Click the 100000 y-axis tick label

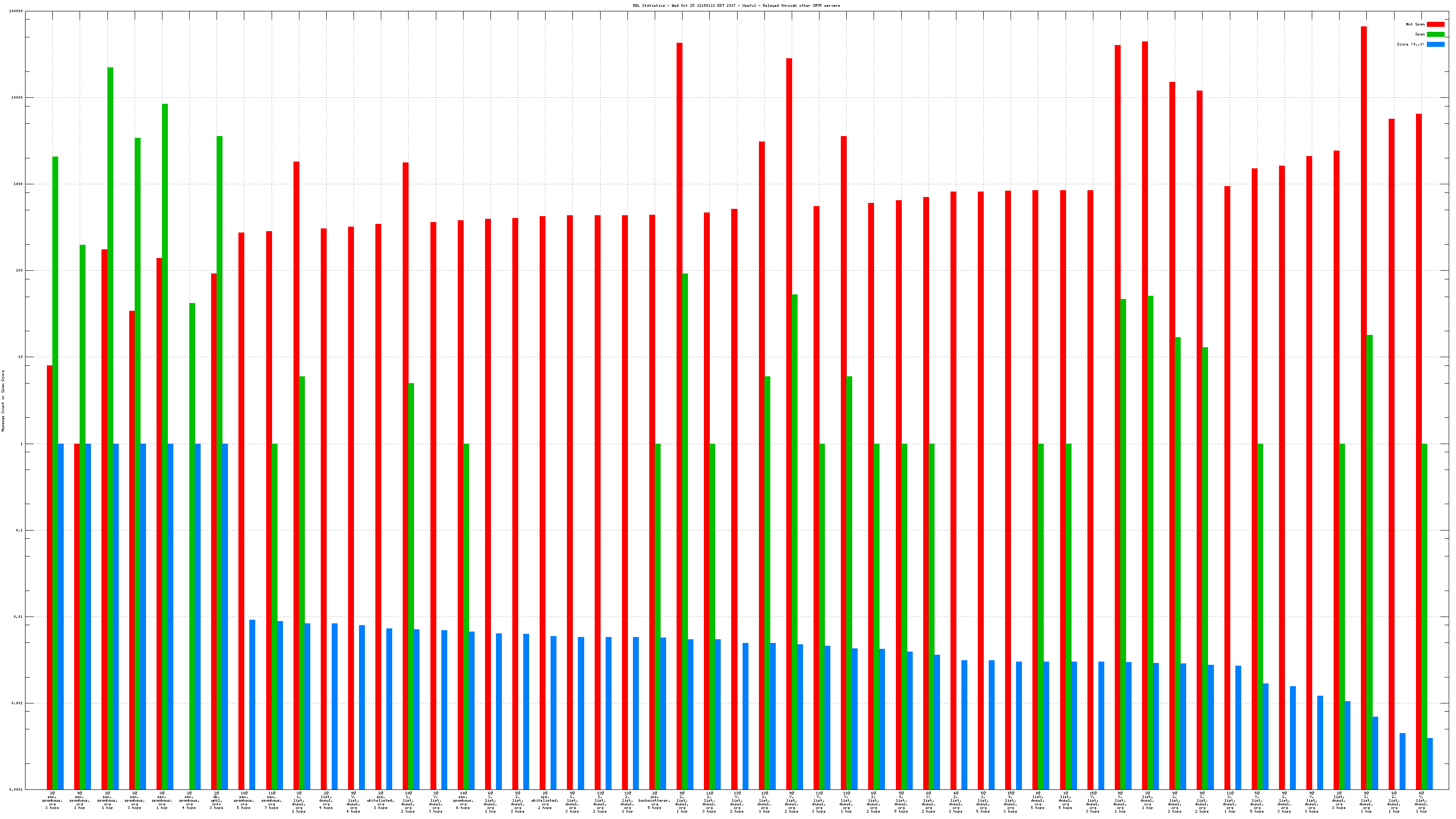tap(16, 11)
